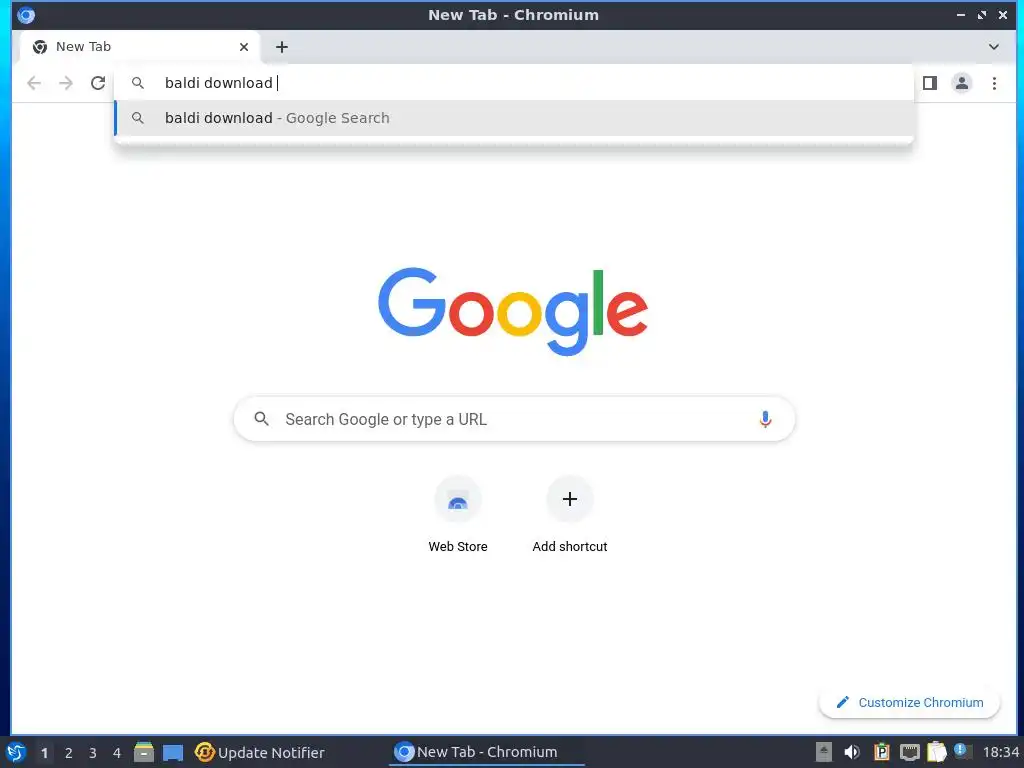Open Customize Chromium

[x=909, y=702]
